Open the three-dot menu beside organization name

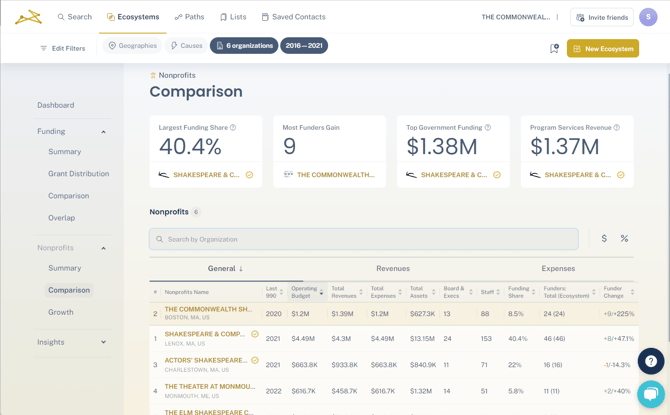pyautogui.click(x=558, y=17)
